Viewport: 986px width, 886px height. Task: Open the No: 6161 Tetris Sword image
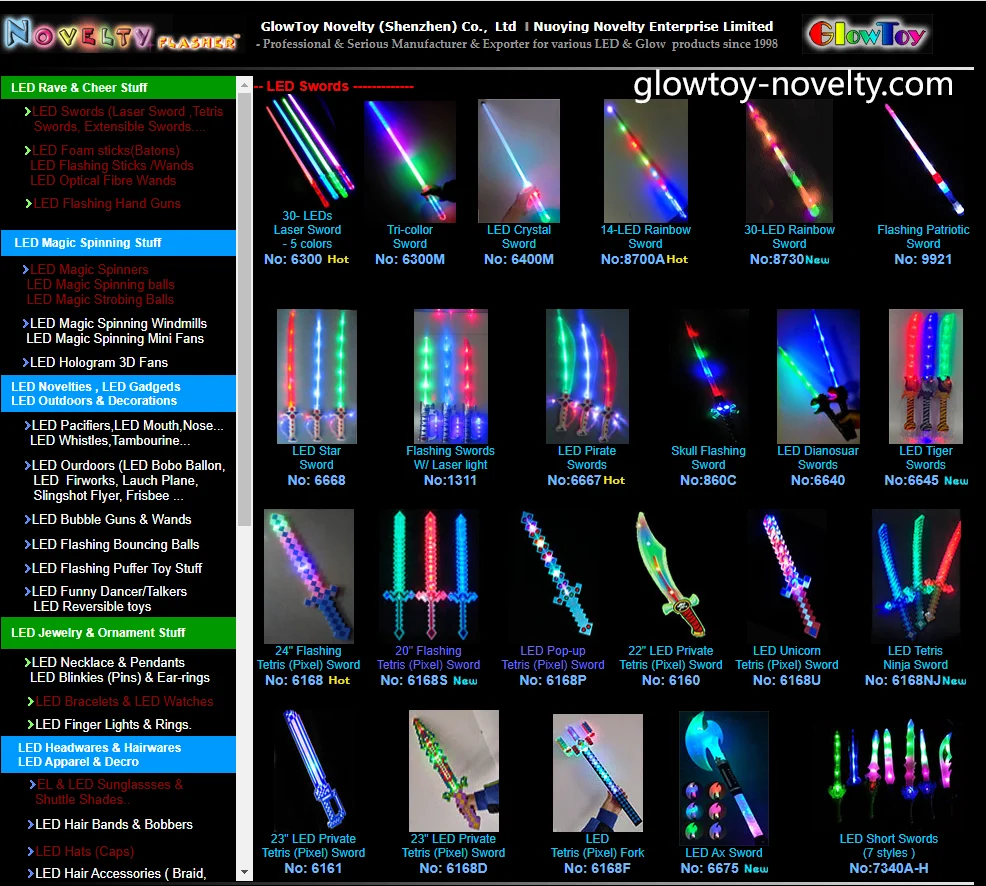coord(313,771)
